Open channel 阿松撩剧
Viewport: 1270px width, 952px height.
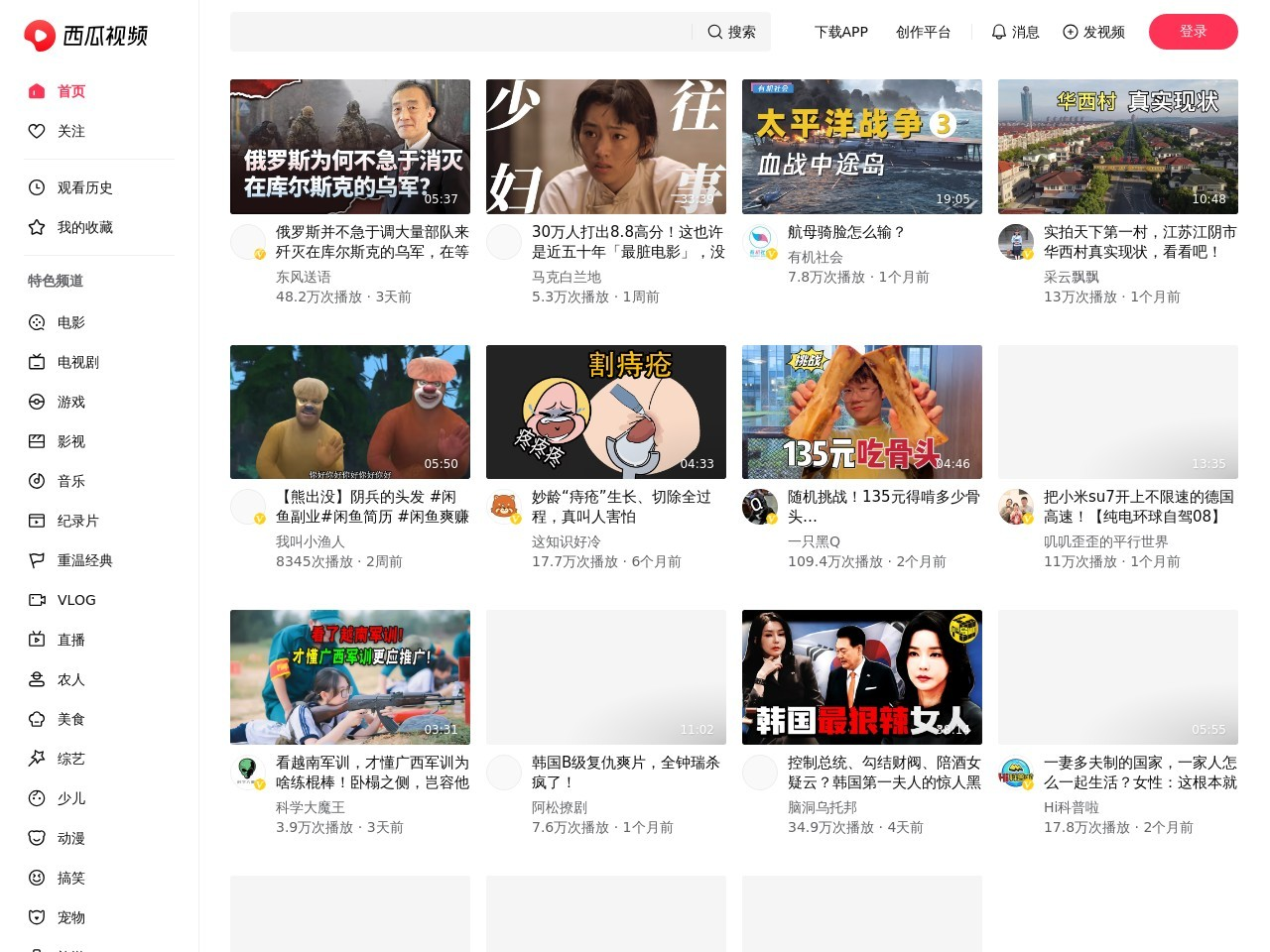[x=560, y=807]
